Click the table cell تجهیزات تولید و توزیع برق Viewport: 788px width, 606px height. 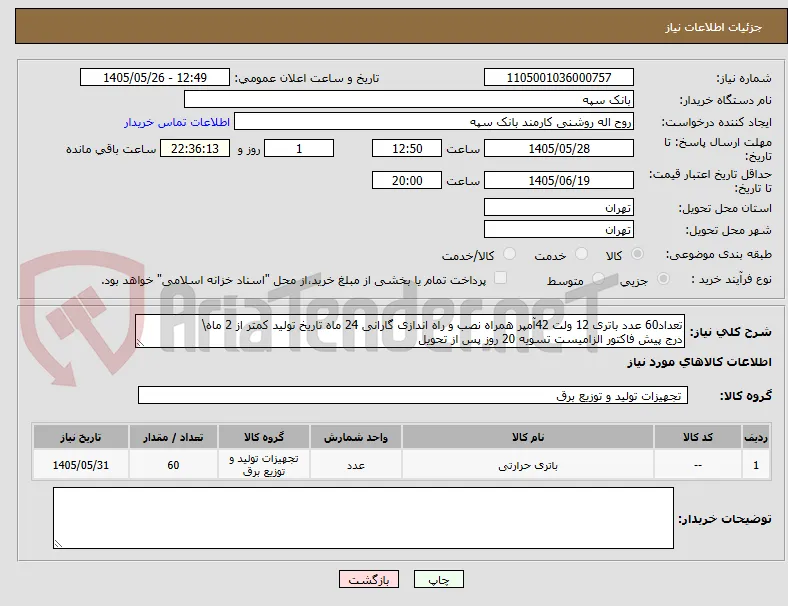pyautogui.click(x=264, y=465)
